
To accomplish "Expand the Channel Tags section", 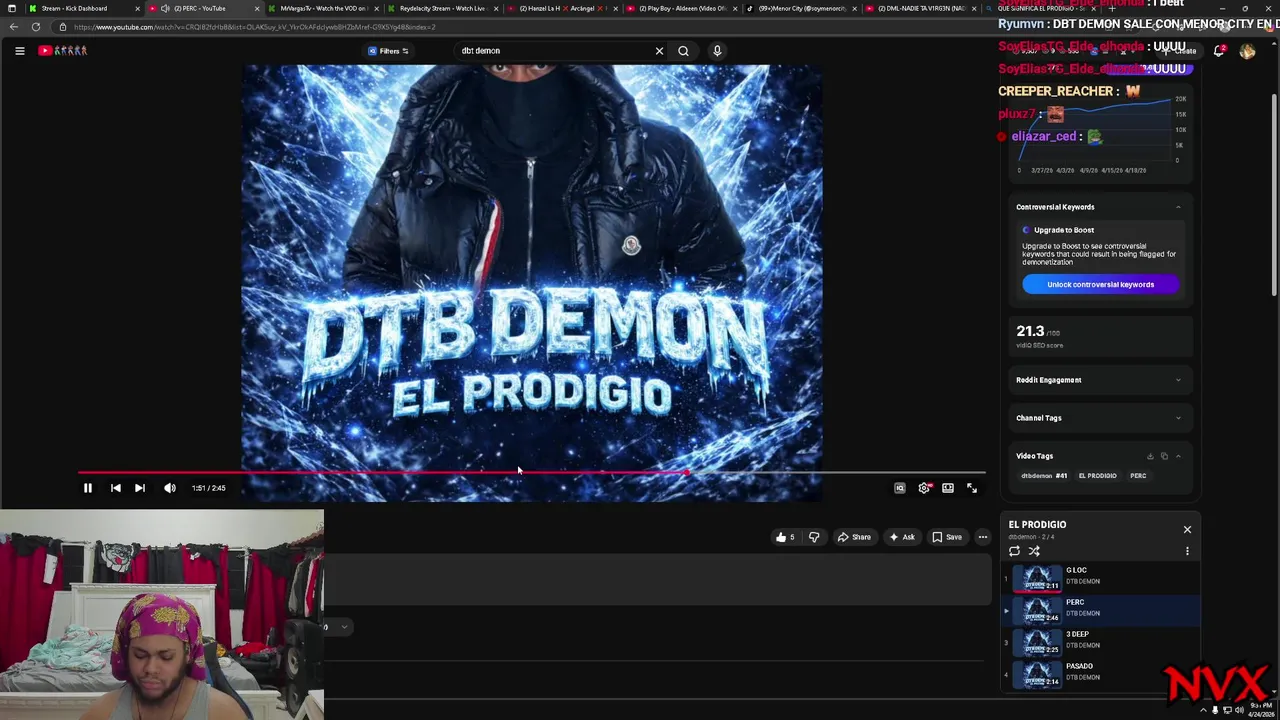I will (x=1178, y=418).
